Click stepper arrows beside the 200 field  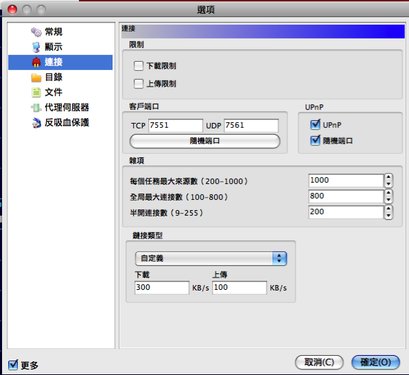388,212
